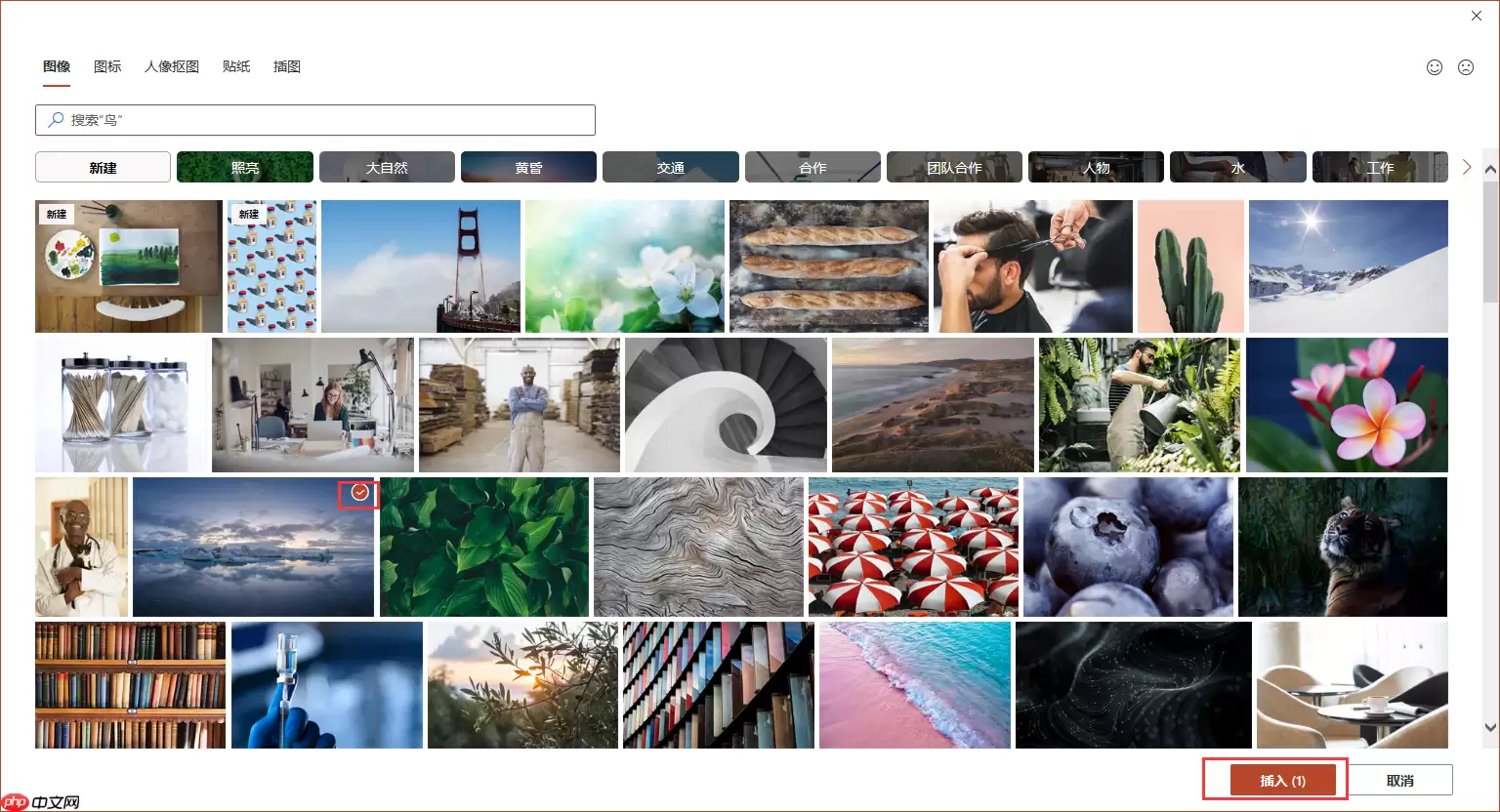
Task: Switch to the 图标 tab
Action: pos(107,66)
